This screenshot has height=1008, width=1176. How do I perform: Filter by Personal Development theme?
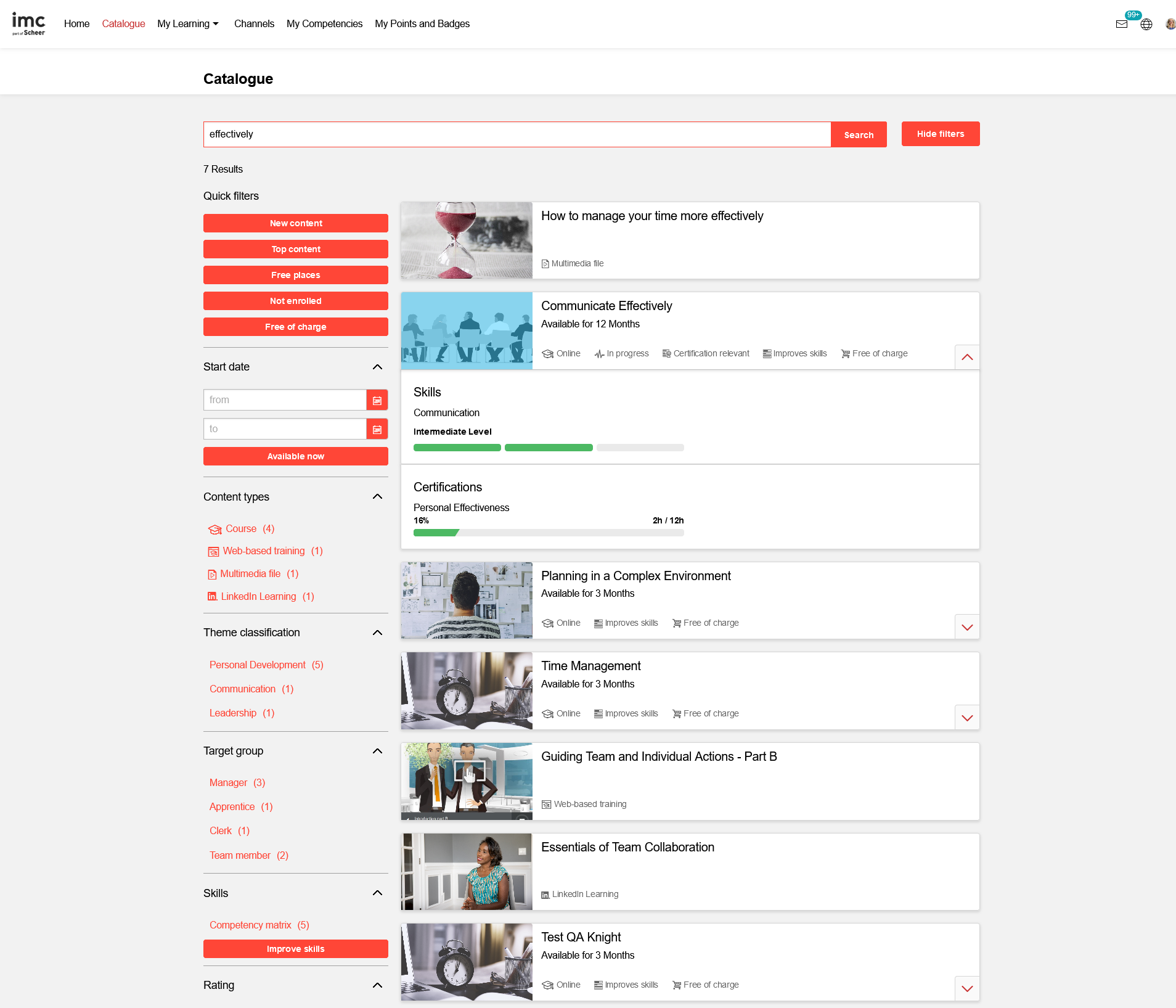coord(257,665)
